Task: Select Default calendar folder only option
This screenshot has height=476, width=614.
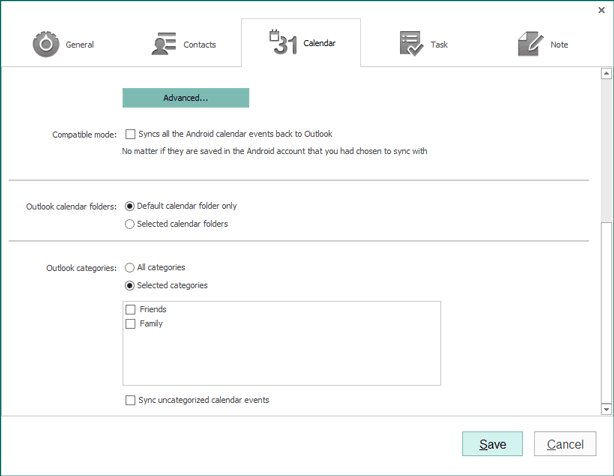Action: pos(129,206)
